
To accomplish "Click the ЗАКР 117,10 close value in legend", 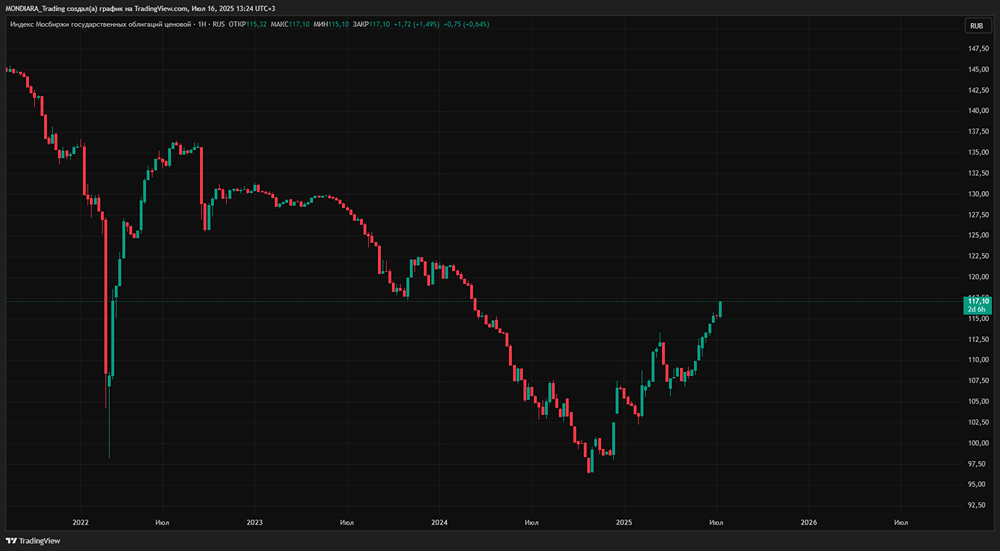I will point(371,24).
